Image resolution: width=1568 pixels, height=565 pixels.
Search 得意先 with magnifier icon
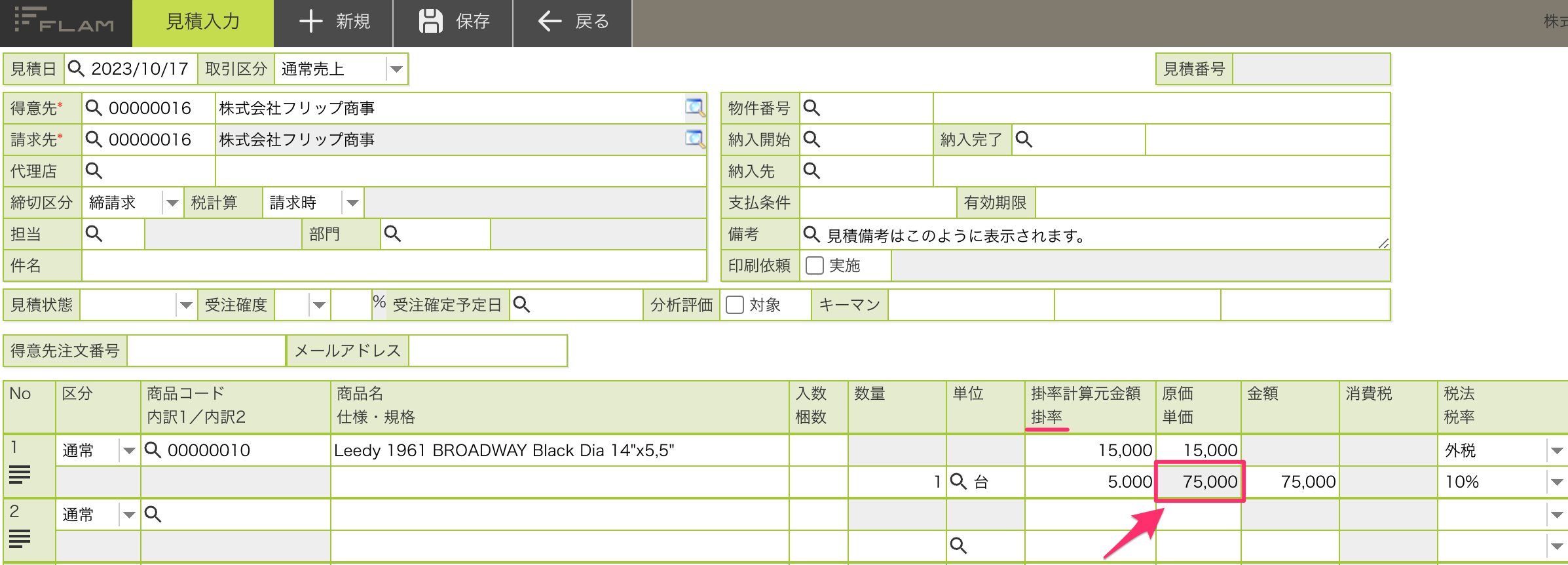coord(94,108)
